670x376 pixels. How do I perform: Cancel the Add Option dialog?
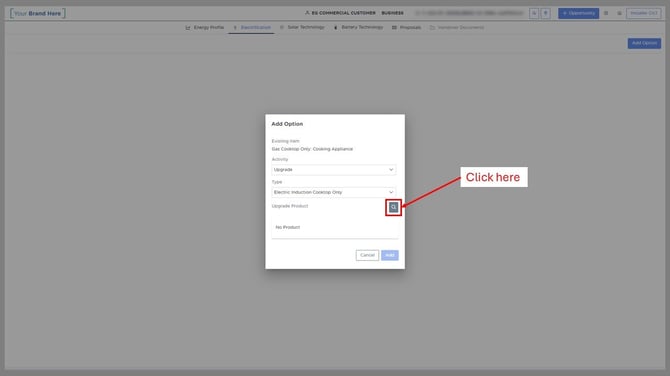click(367, 255)
